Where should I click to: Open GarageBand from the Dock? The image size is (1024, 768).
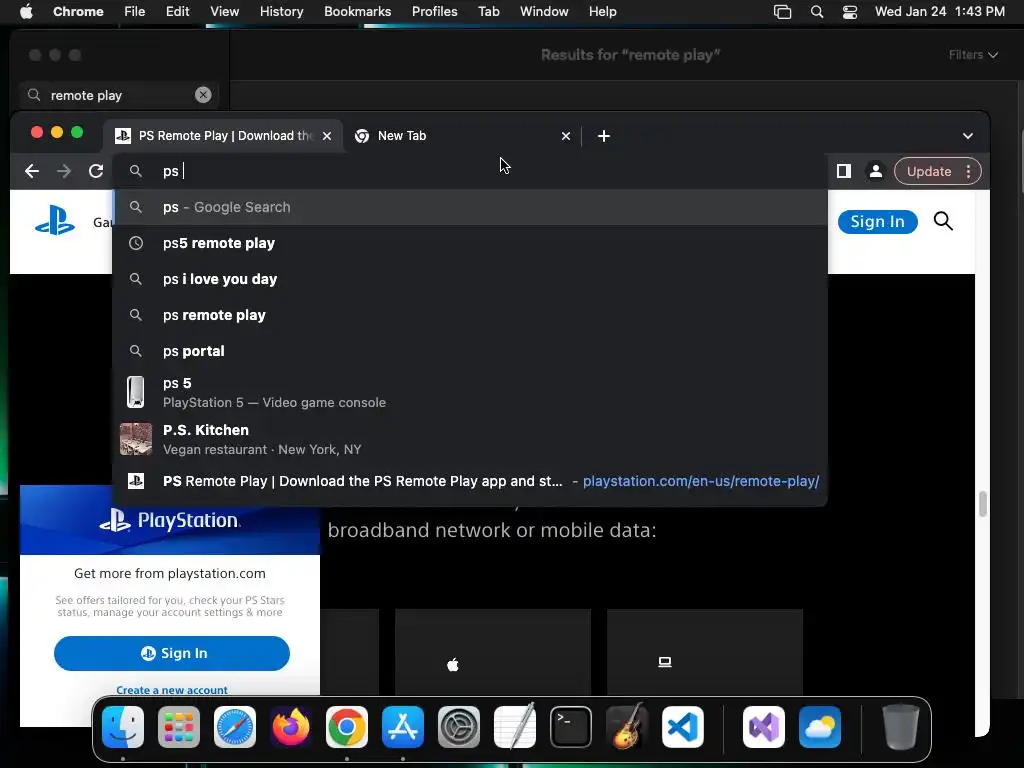coord(627,727)
